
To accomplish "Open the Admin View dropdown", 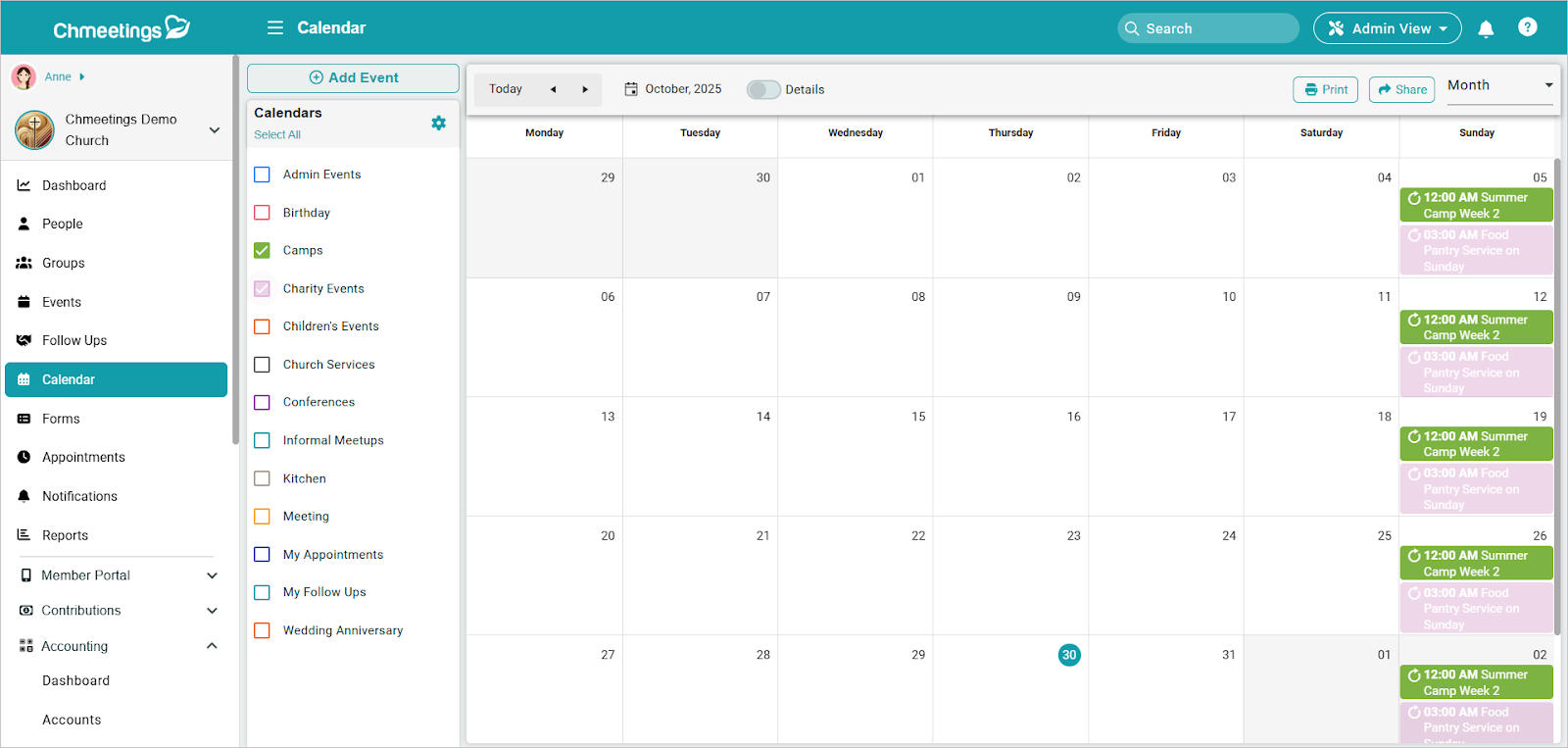I will (x=1387, y=28).
